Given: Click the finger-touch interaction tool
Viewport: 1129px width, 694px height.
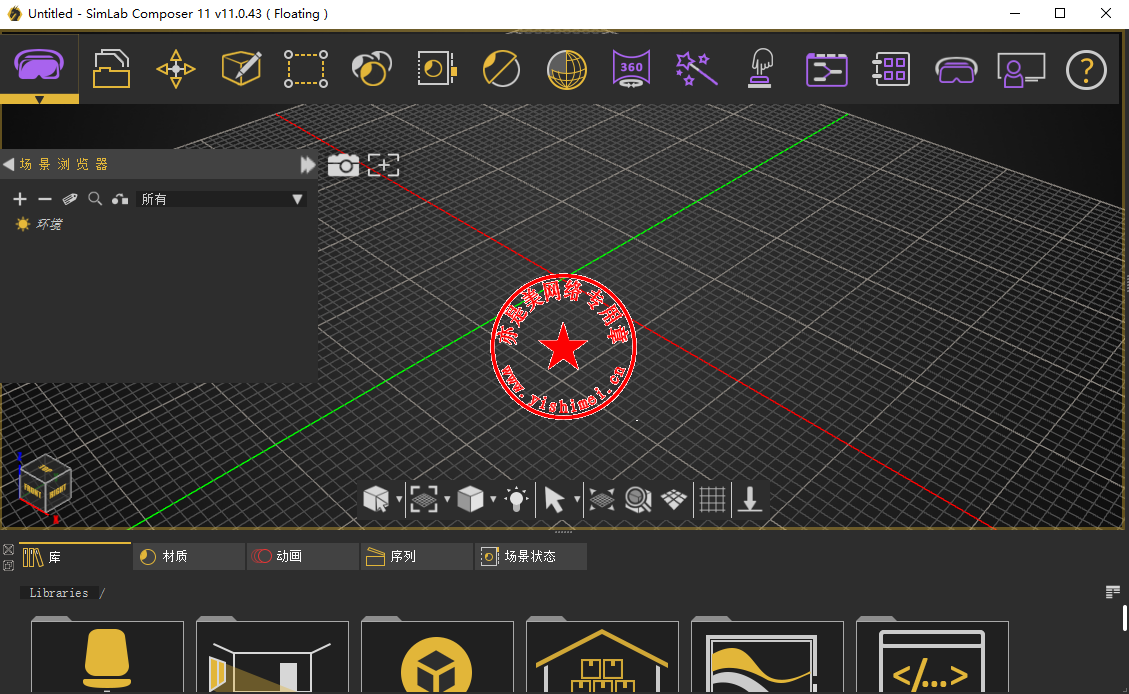Looking at the screenshot, I should [761, 69].
